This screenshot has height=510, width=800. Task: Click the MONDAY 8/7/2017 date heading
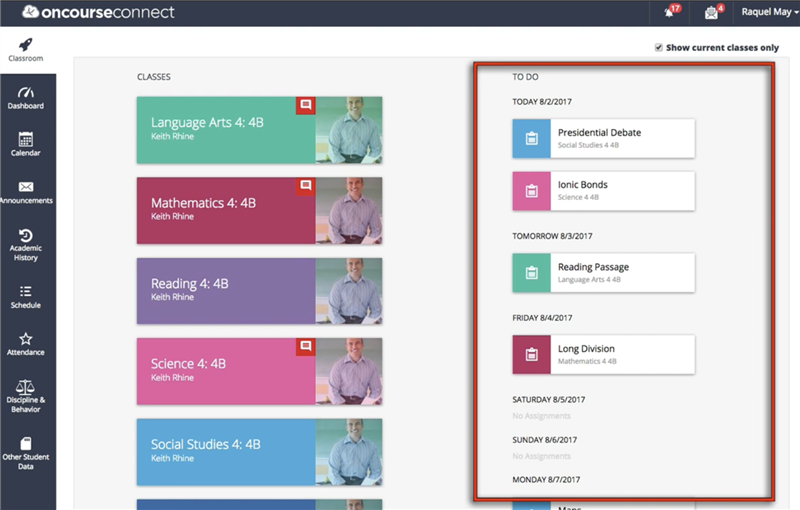pyautogui.click(x=546, y=479)
